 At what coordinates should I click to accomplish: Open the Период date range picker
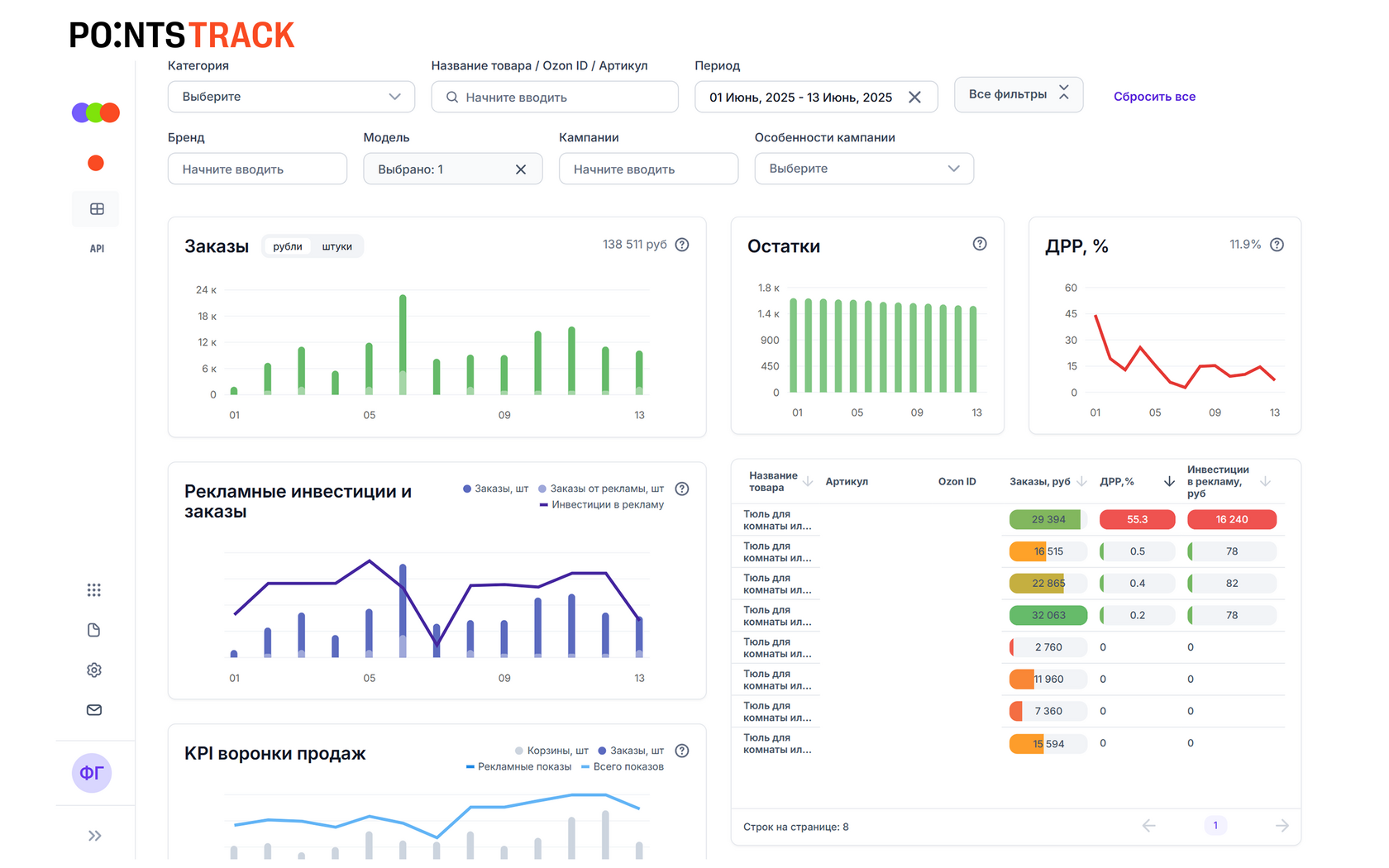click(816, 97)
